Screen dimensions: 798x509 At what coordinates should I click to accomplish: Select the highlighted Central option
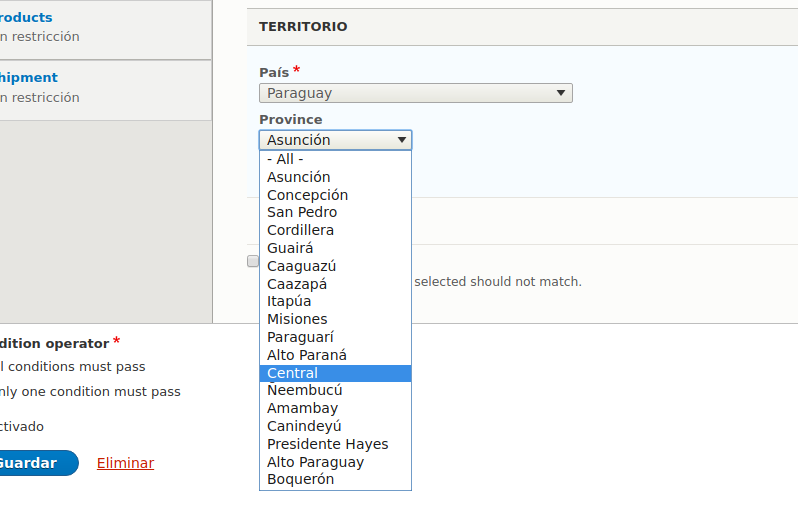point(335,373)
